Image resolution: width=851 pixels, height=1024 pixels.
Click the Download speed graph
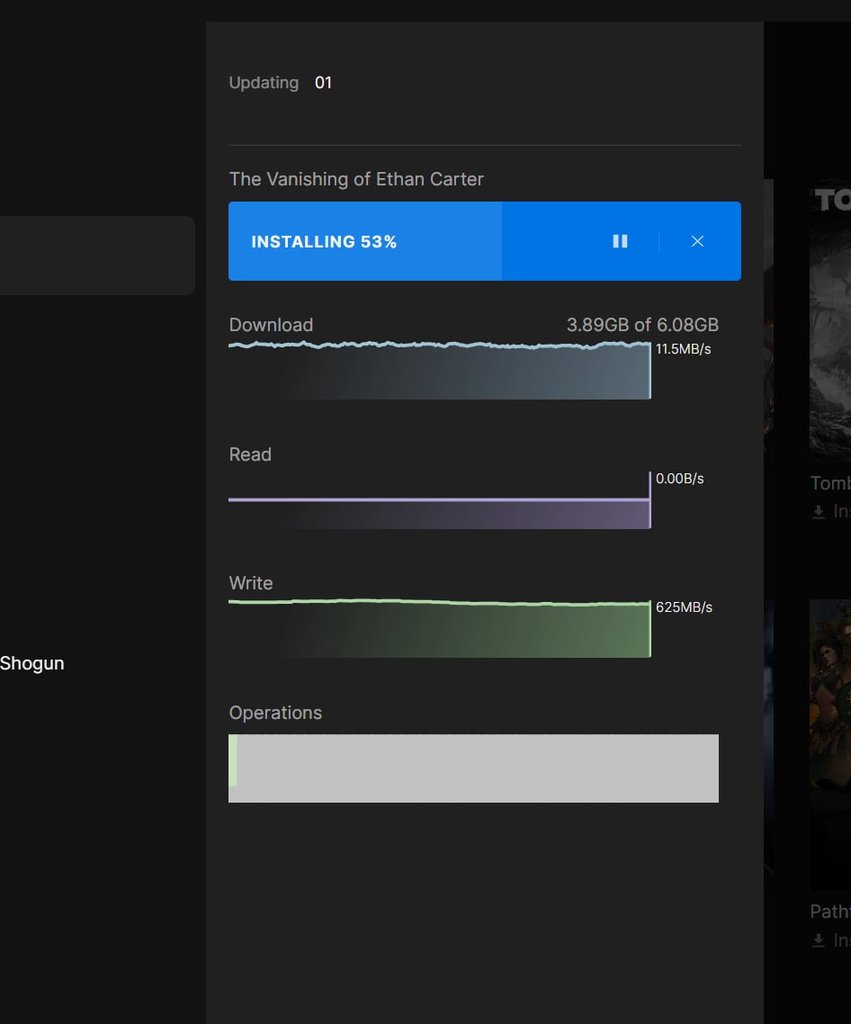(x=440, y=370)
